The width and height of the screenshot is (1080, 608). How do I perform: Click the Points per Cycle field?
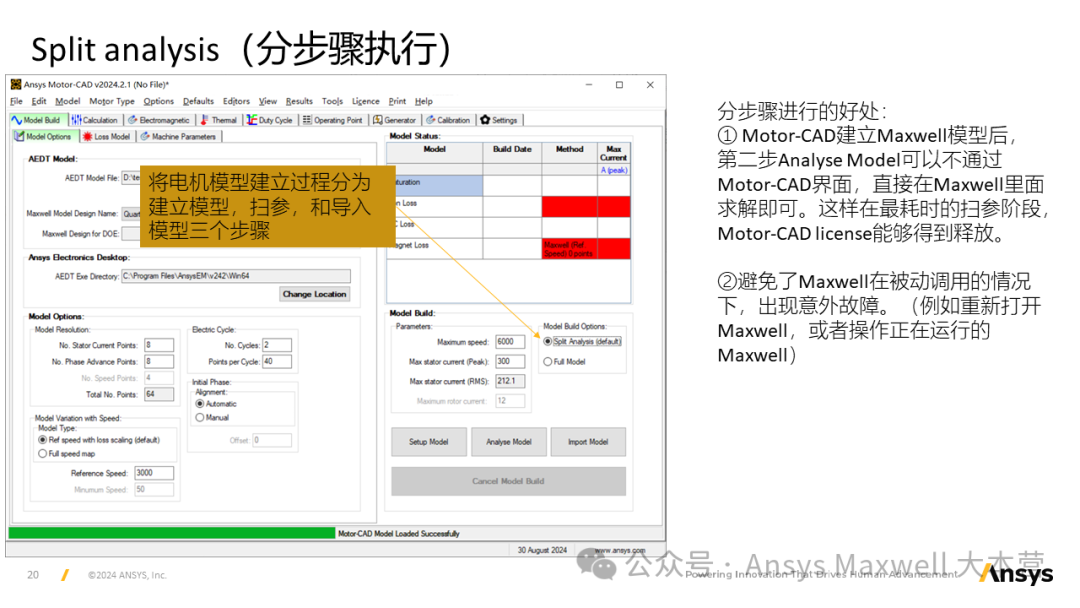coord(276,361)
